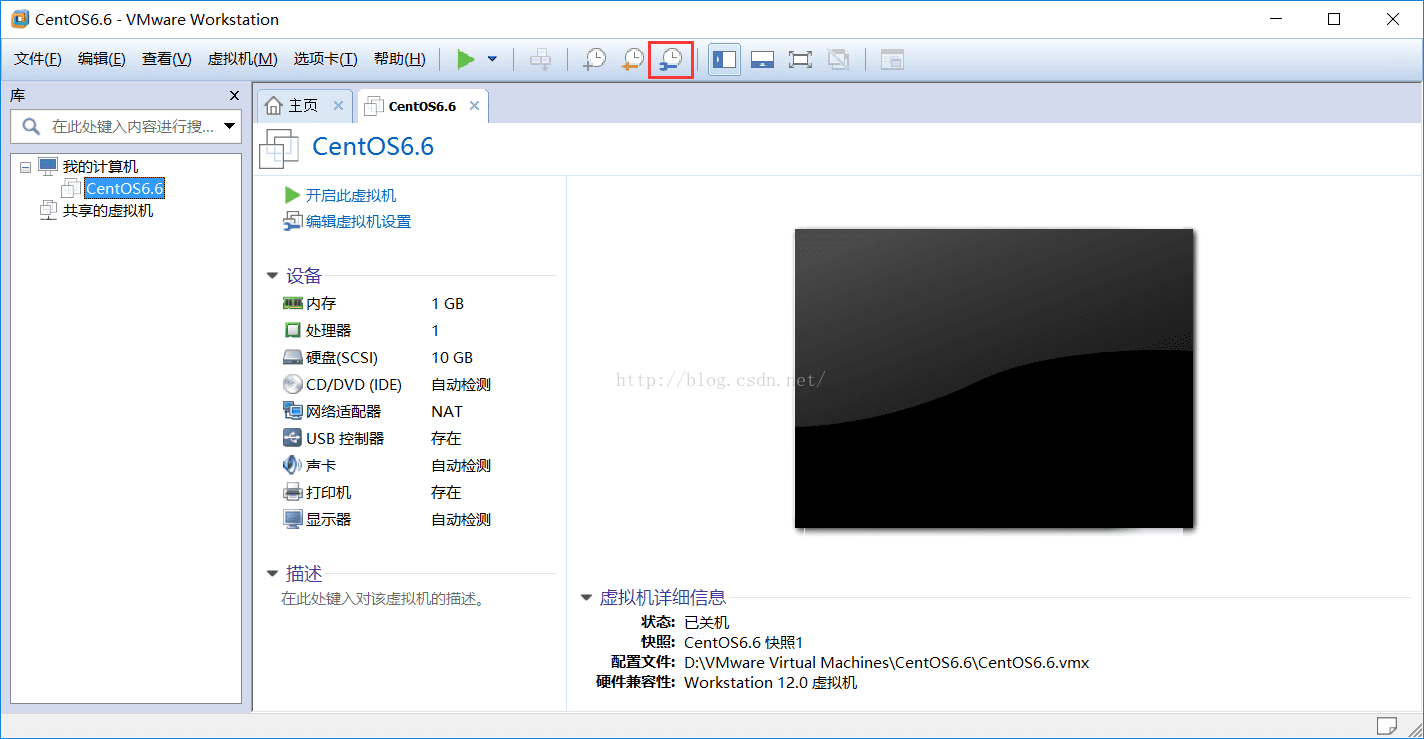
Task: Click the revert to snapshot icon
Action: click(633, 59)
